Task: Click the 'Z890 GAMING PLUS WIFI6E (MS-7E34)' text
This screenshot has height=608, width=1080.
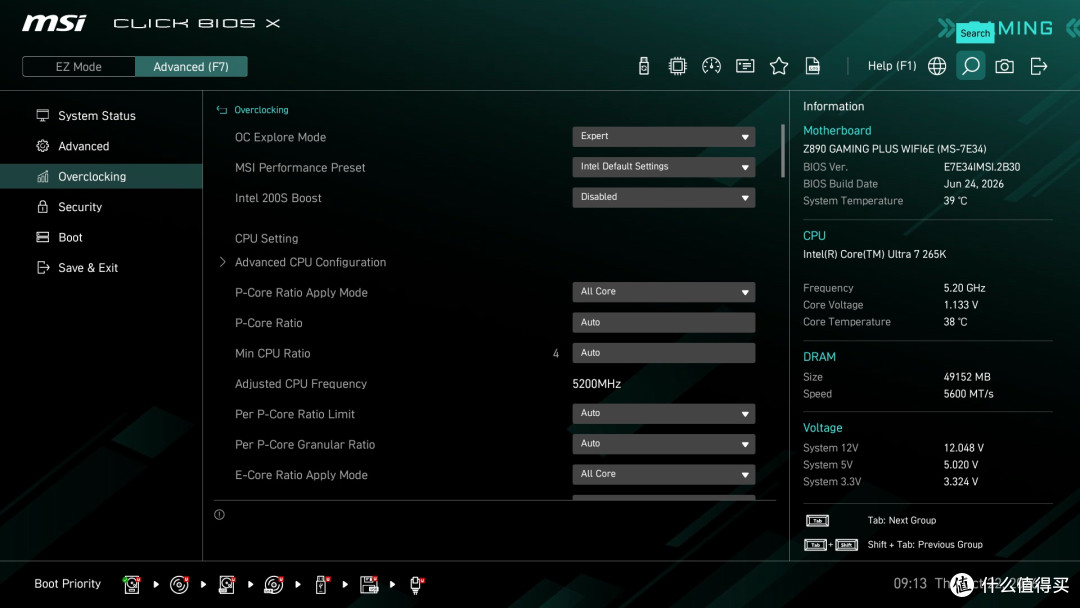Action: pos(894,149)
